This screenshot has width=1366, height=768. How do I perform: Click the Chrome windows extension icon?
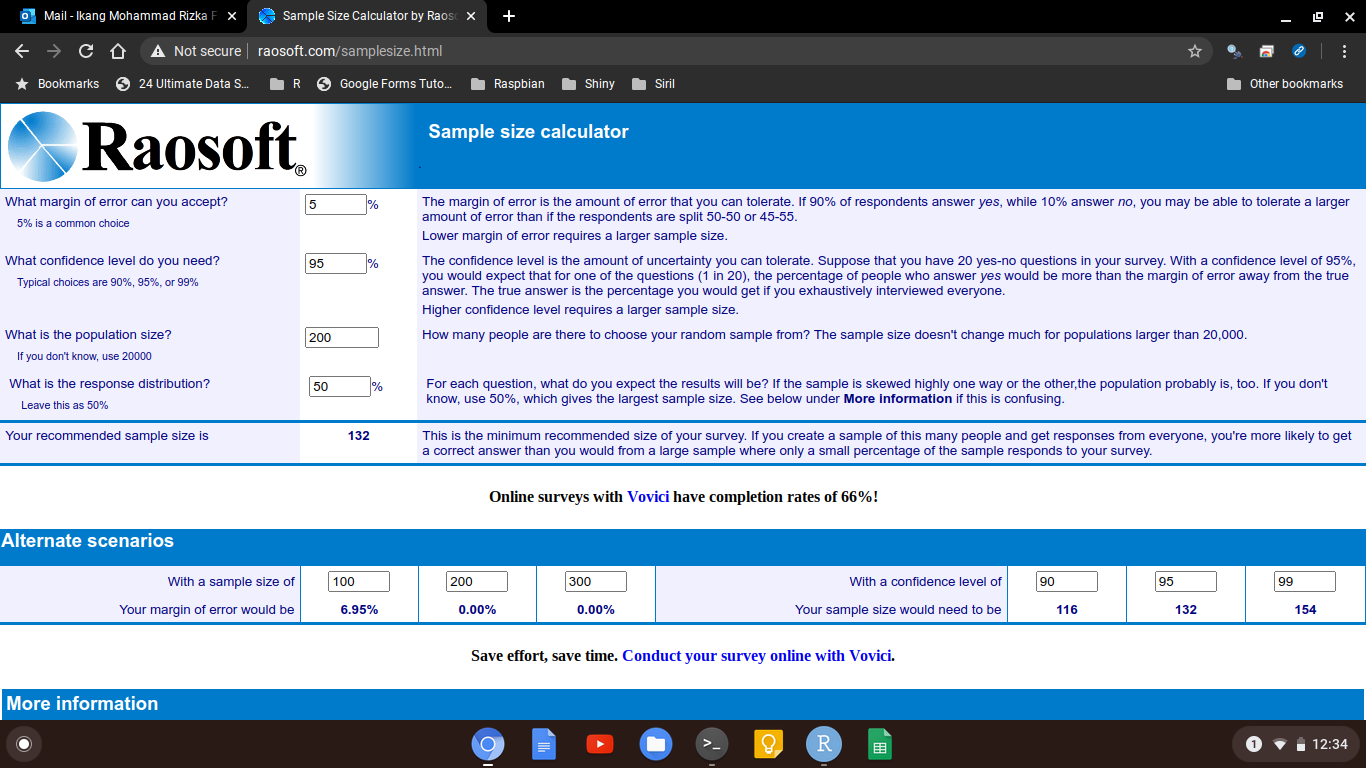click(1267, 51)
